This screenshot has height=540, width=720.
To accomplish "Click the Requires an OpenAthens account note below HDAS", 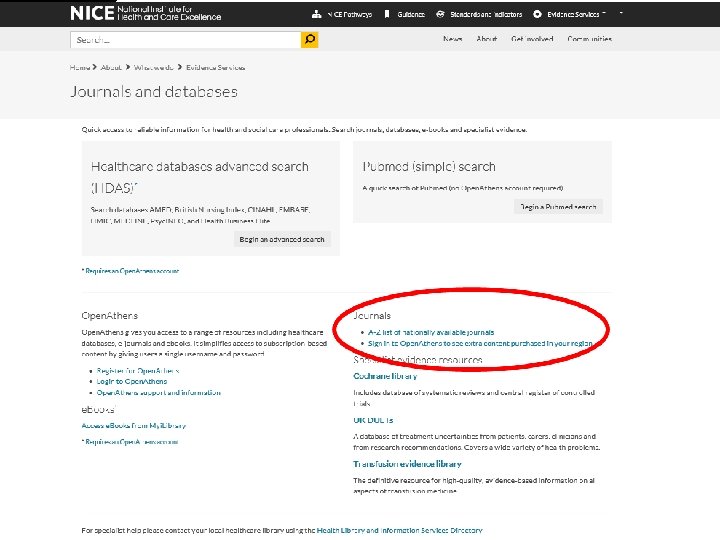I will click(x=130, y=271).
